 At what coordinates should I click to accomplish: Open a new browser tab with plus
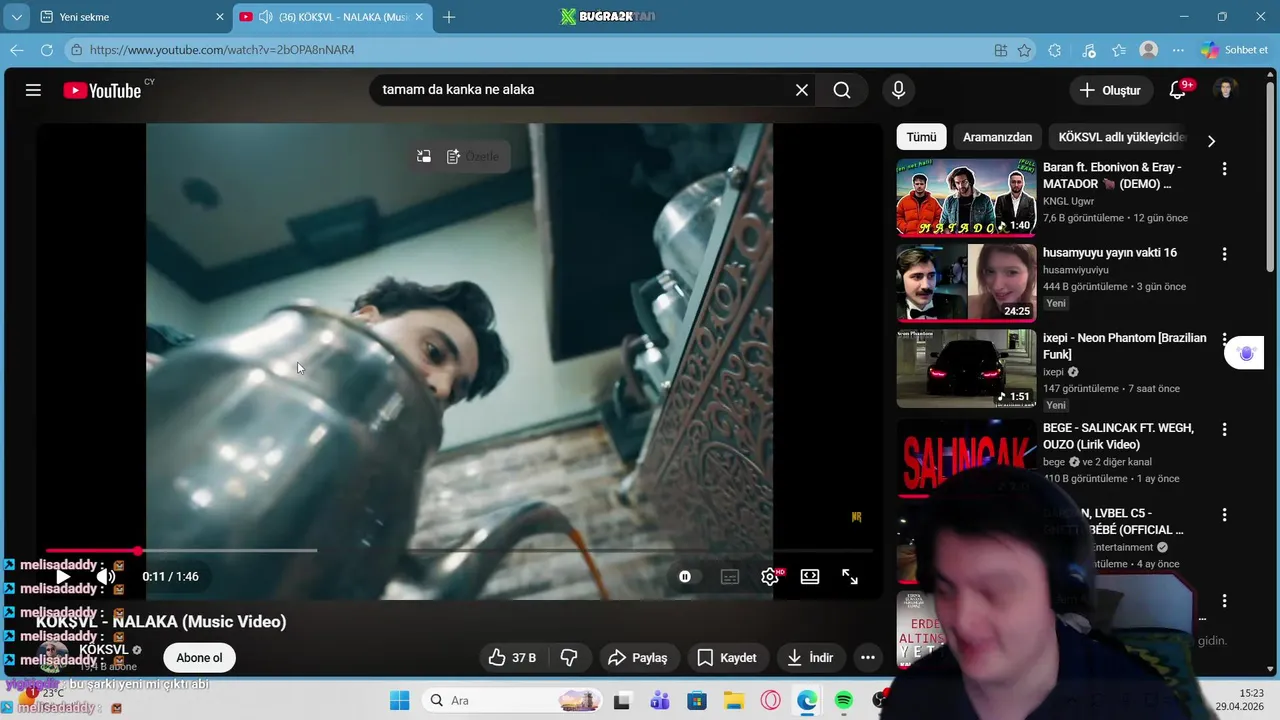[449, 17]
